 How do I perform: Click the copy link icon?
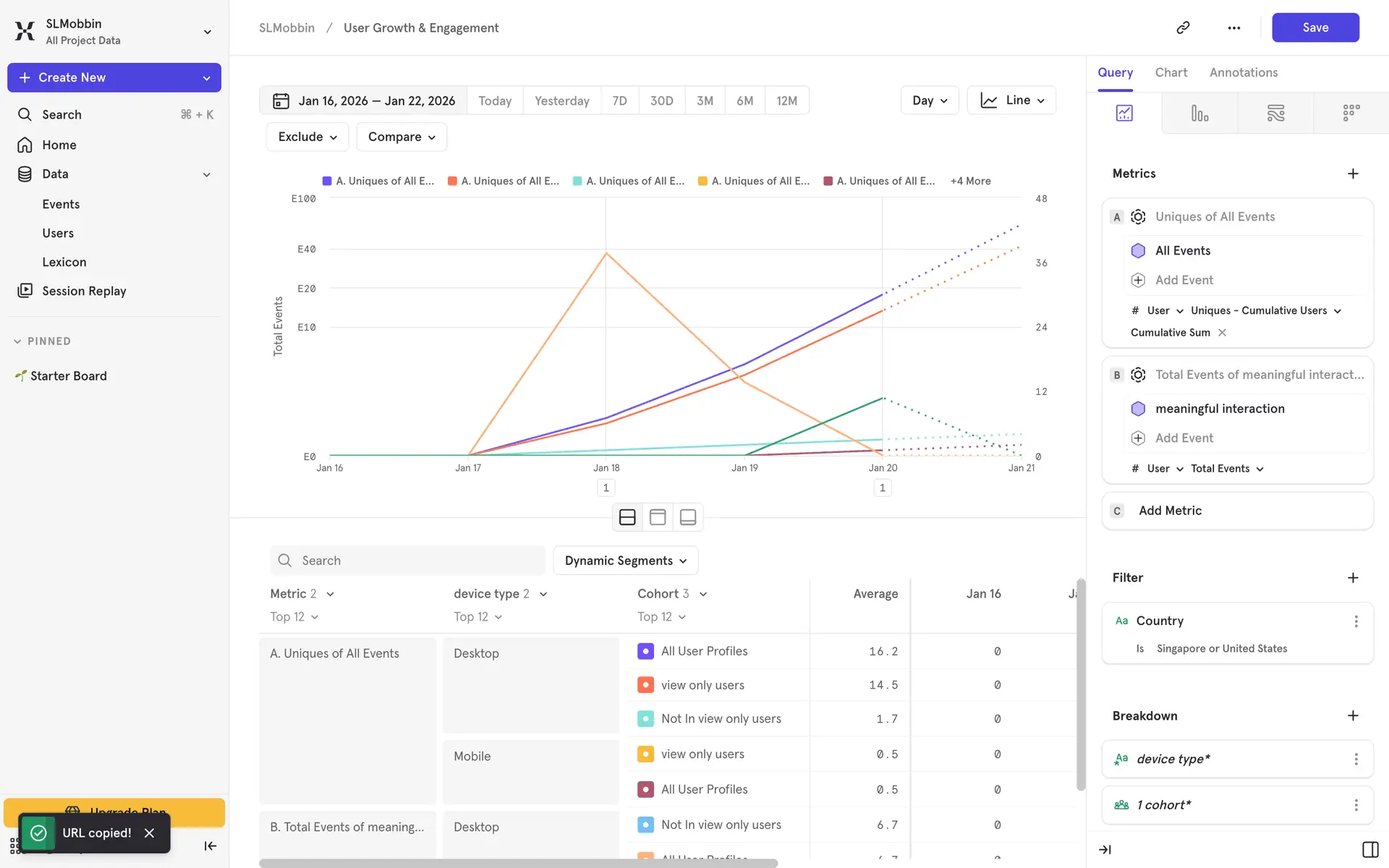coord(1183,27)
